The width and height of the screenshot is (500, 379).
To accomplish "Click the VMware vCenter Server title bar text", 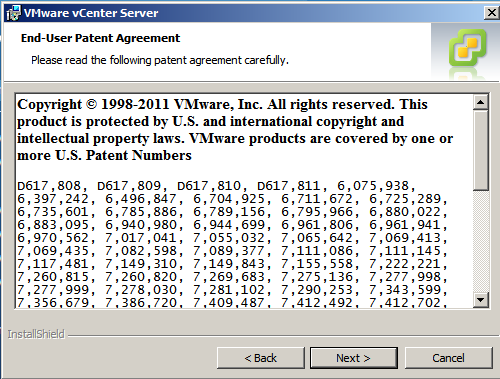I will (x=91, y=13).
